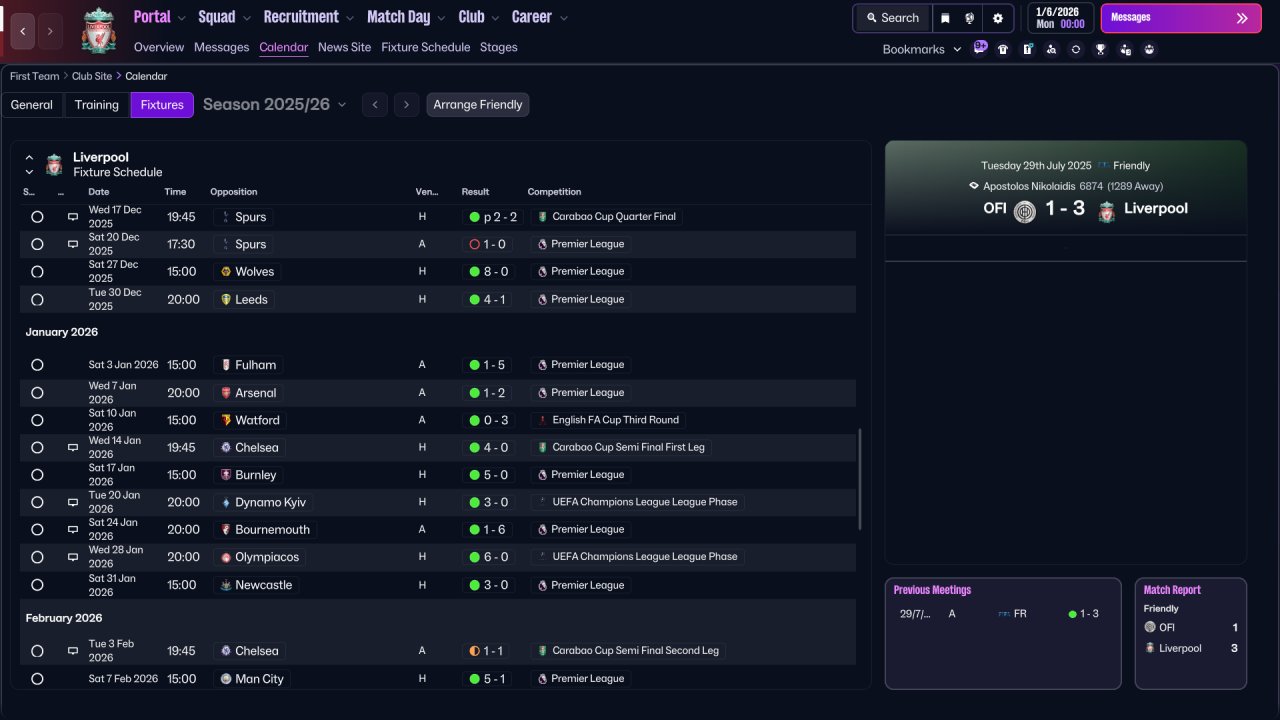The image size is (1280, 720).
Task: Click the Liverpool crest in the match header
Action: (1106, 211)
